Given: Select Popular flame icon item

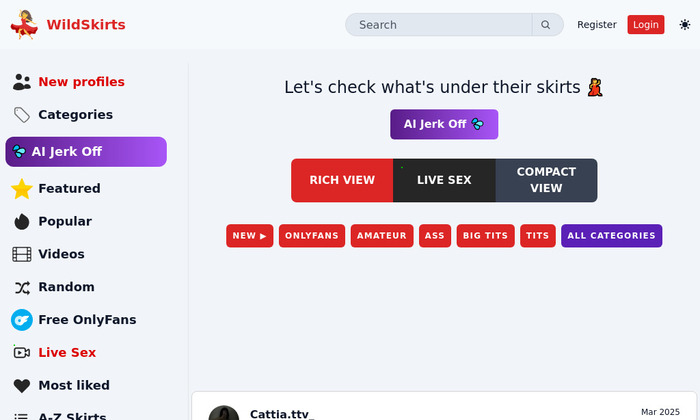Looking at the screenshot, I should click(x=21, y=221).
